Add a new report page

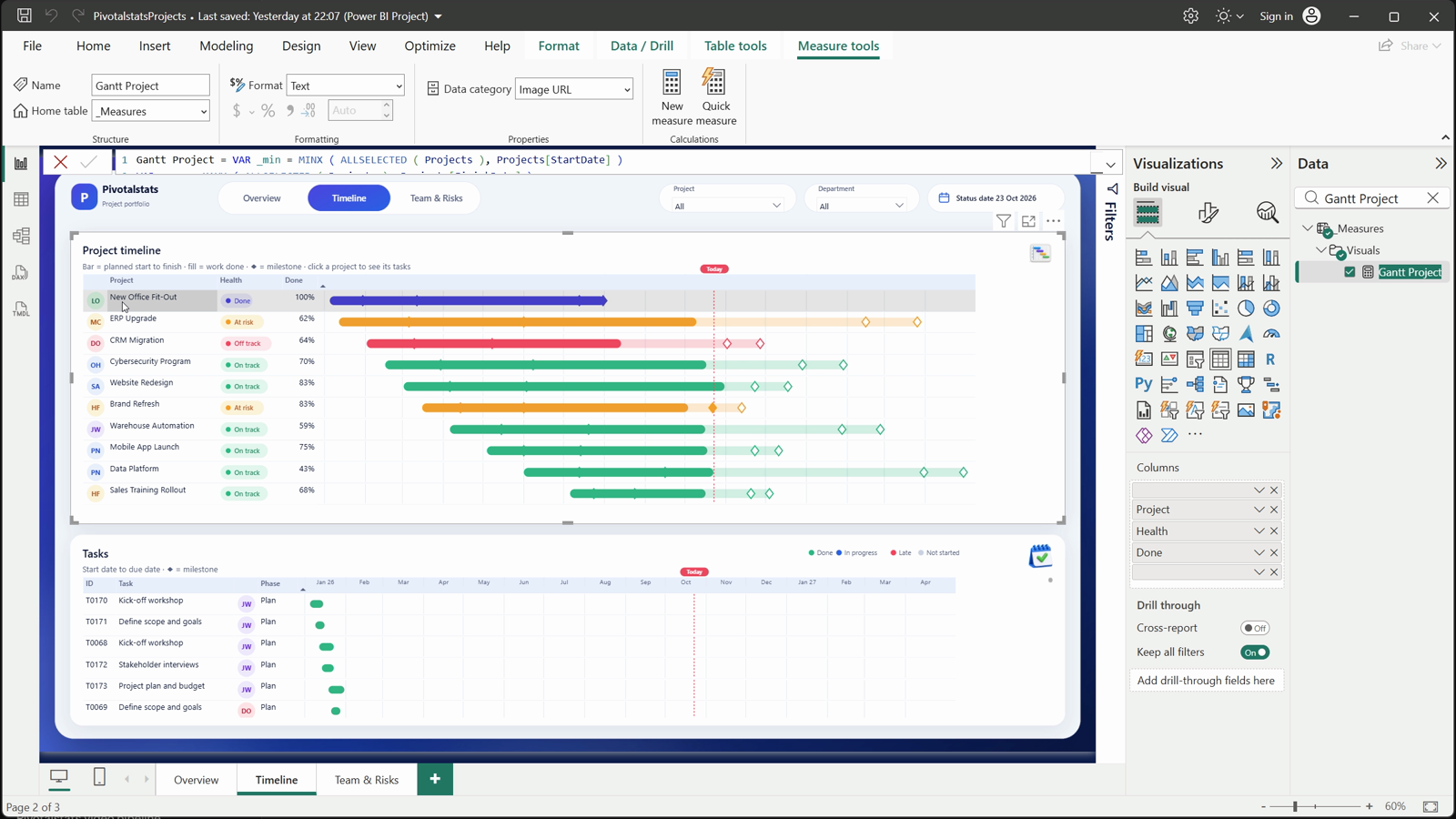(x=435, y=779)
